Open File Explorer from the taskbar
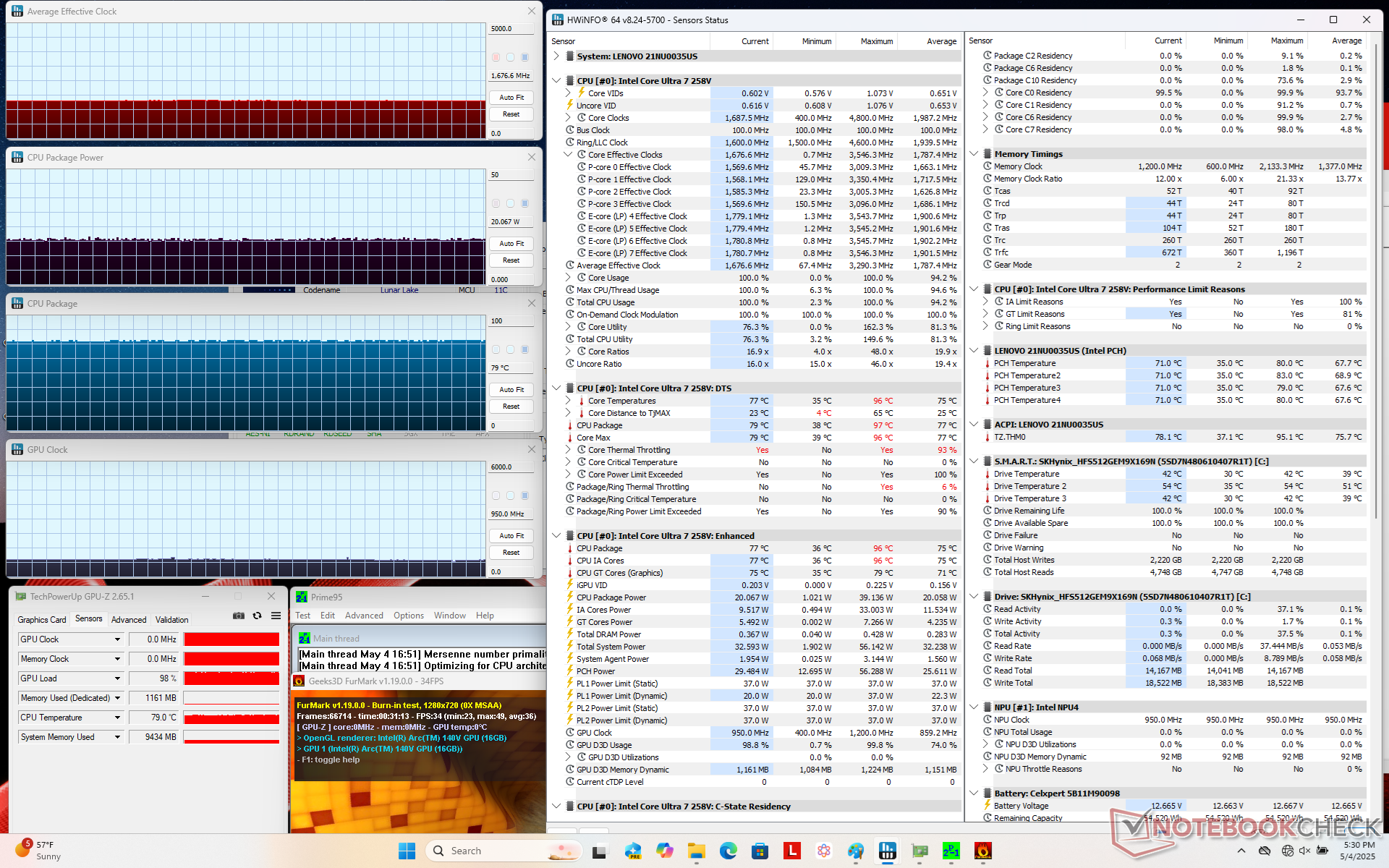Screen dimensions: 1389x868 click(696, 851)
